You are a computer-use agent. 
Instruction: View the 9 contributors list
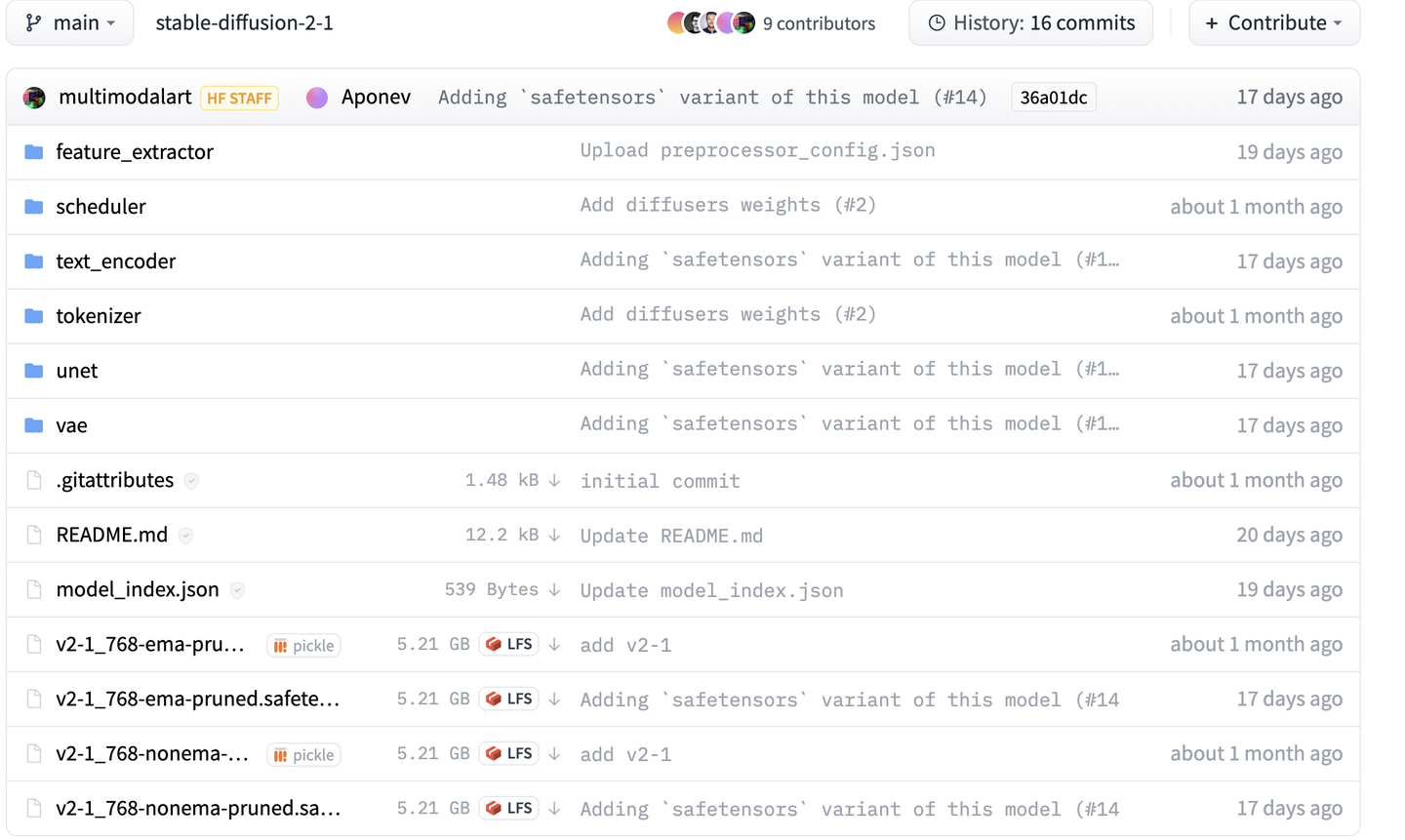[771, 22]
